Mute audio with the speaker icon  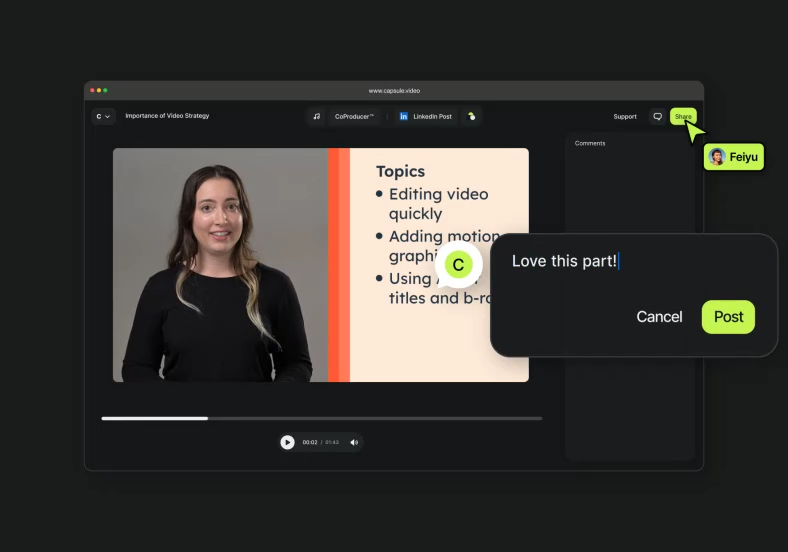[x=354, y=442]
